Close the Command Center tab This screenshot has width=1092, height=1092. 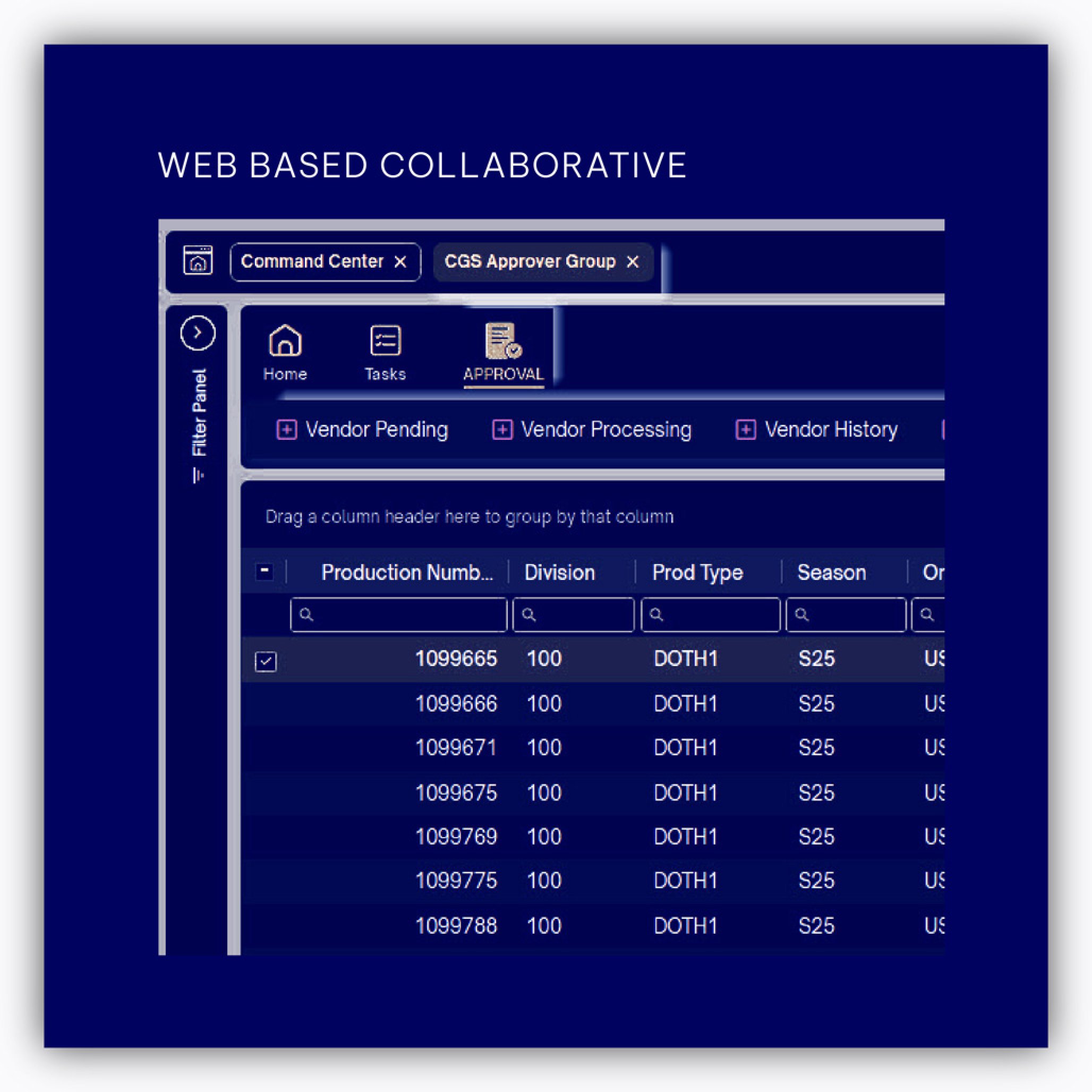(x=400, y=262)
